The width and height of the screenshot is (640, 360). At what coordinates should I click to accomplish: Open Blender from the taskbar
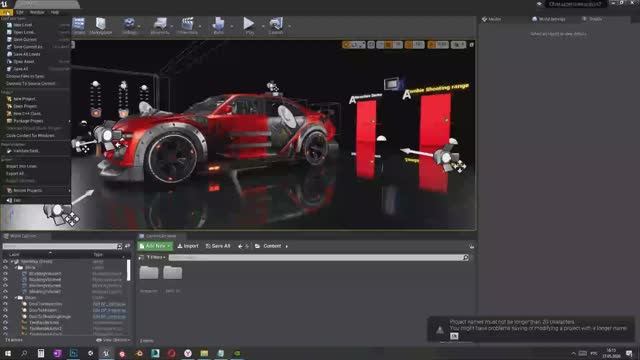tap(139, 353)
